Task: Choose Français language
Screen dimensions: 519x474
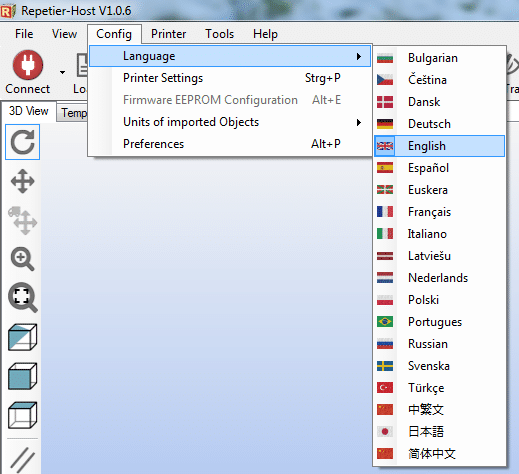Action: click(439, 212)
